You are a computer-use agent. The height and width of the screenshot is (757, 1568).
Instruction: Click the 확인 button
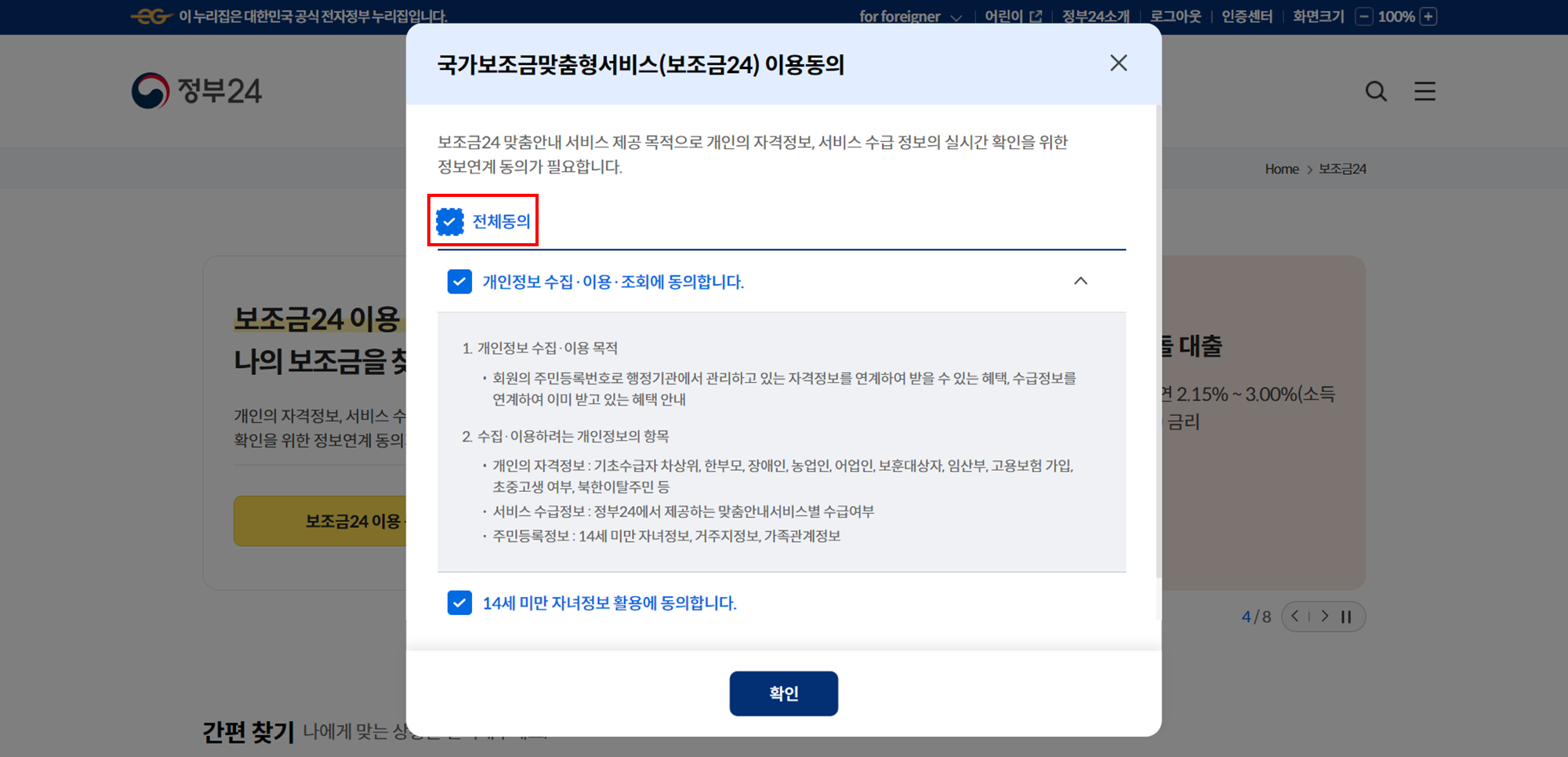[783, 693]
